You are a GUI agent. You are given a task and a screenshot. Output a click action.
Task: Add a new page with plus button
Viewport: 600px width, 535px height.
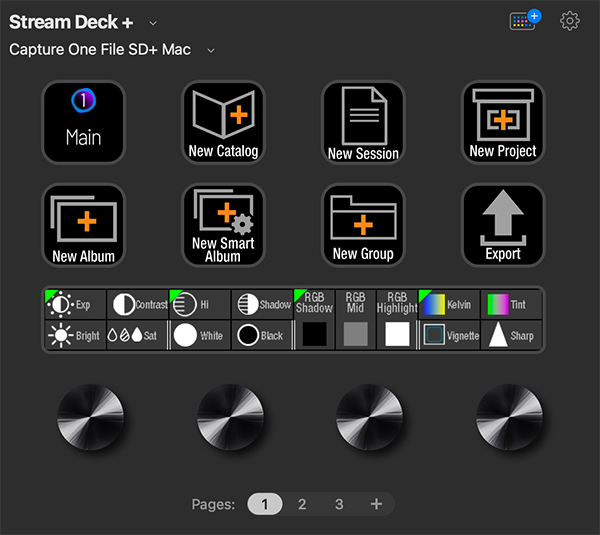376,504
